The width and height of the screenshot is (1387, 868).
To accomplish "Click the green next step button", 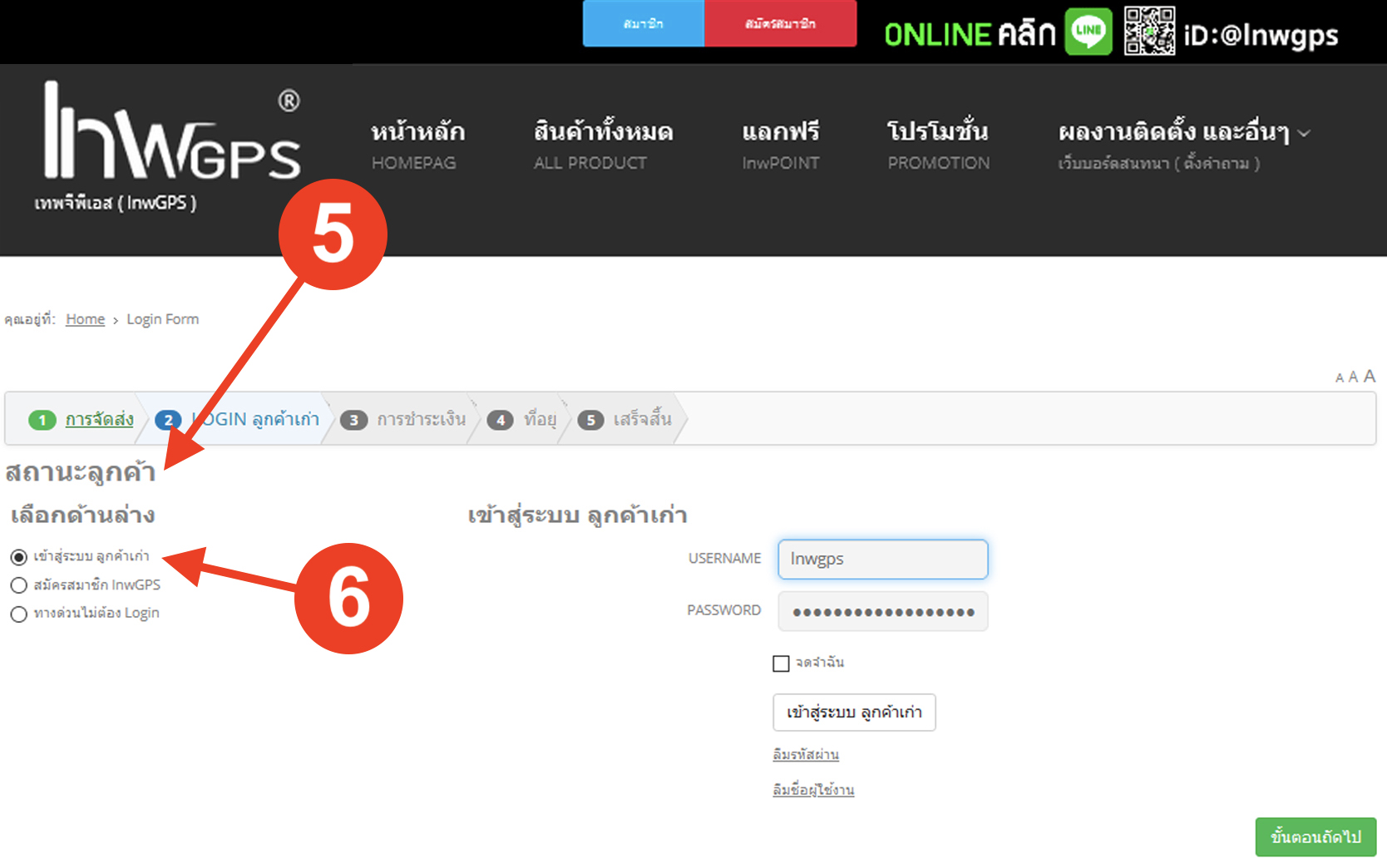I will click(x=1315, y=837).
